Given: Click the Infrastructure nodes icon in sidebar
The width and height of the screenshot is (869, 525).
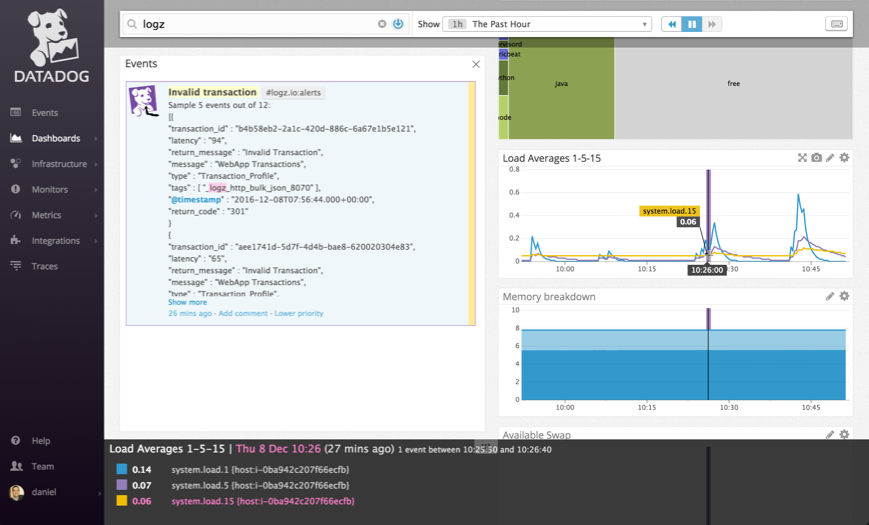Looking at the screenshot, I should pos(16,163).
